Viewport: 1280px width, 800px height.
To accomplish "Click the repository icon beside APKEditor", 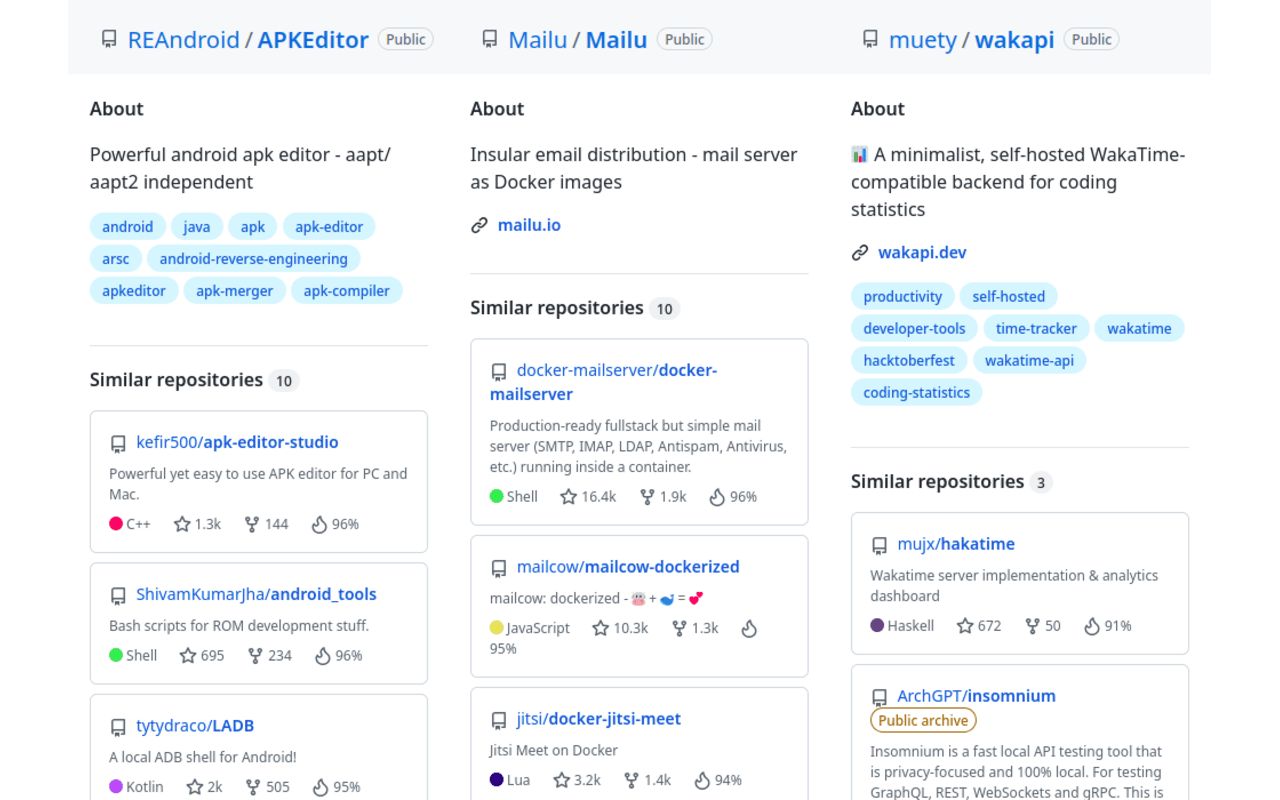I will (x=108, y=39).
